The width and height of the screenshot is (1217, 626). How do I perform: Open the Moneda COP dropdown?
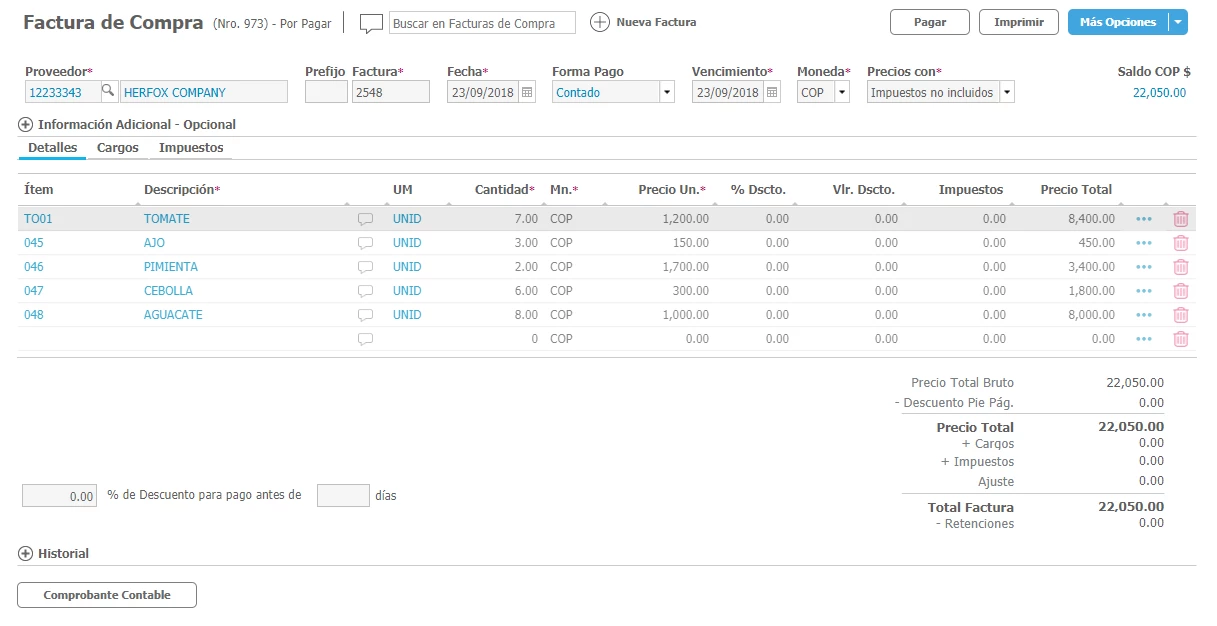pos(842,92)
